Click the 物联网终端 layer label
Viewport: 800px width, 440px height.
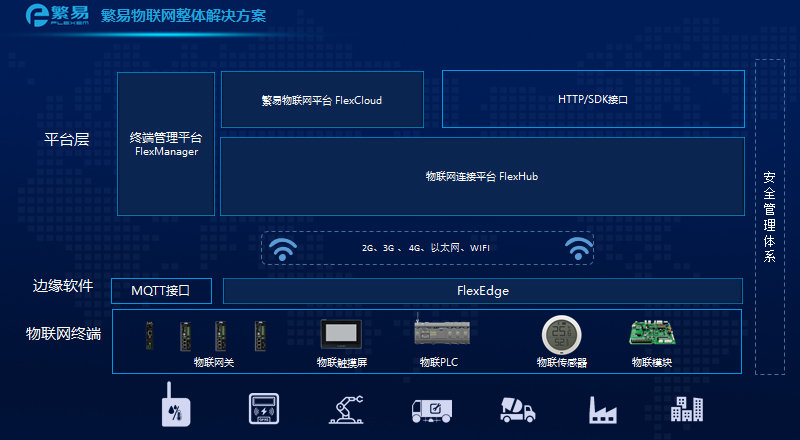pyautogui.click(x=63, y=334)
